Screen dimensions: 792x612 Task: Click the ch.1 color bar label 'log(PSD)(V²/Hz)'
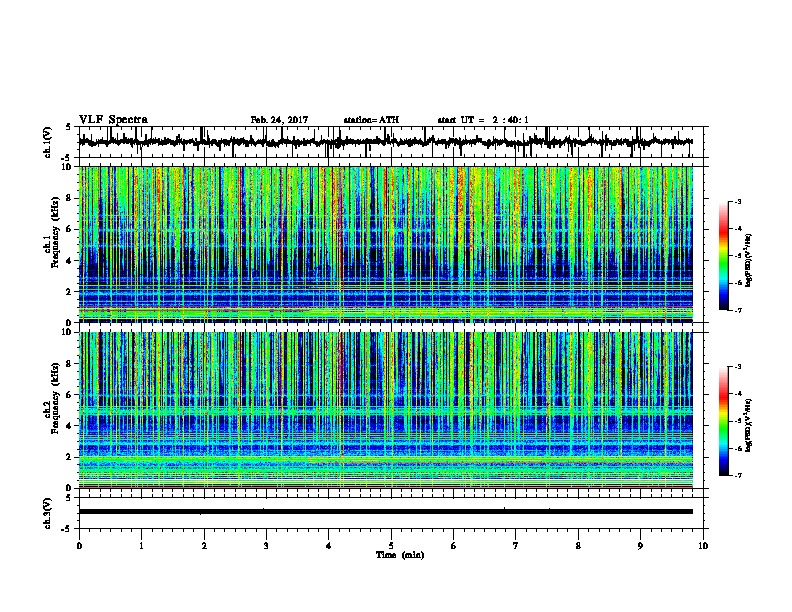748,261
